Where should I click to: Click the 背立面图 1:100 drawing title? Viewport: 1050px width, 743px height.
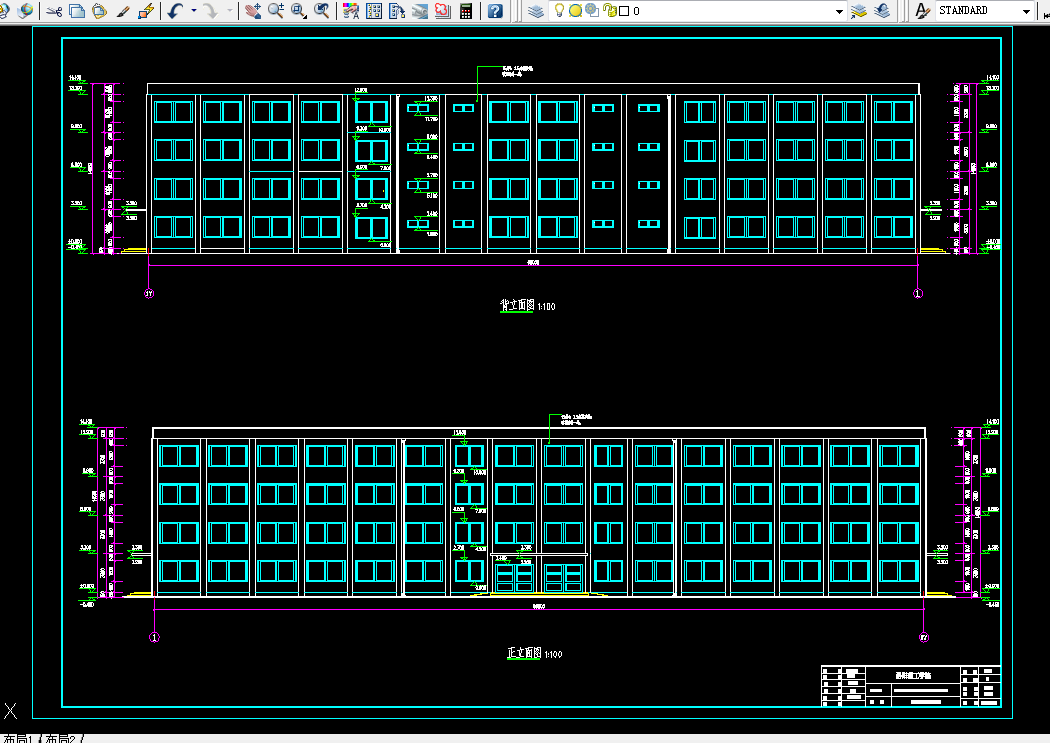pos(528,306)
